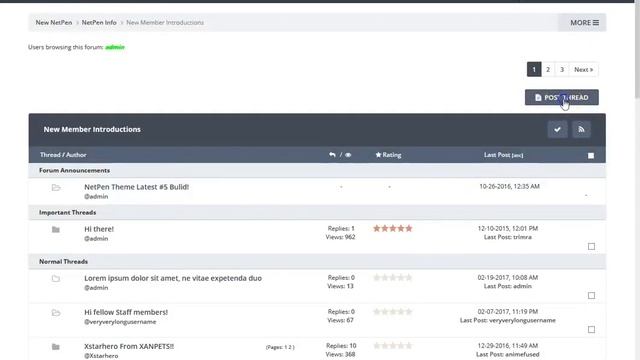
Task: Sort by the Last Post column header
Action: tap(497, 155)
